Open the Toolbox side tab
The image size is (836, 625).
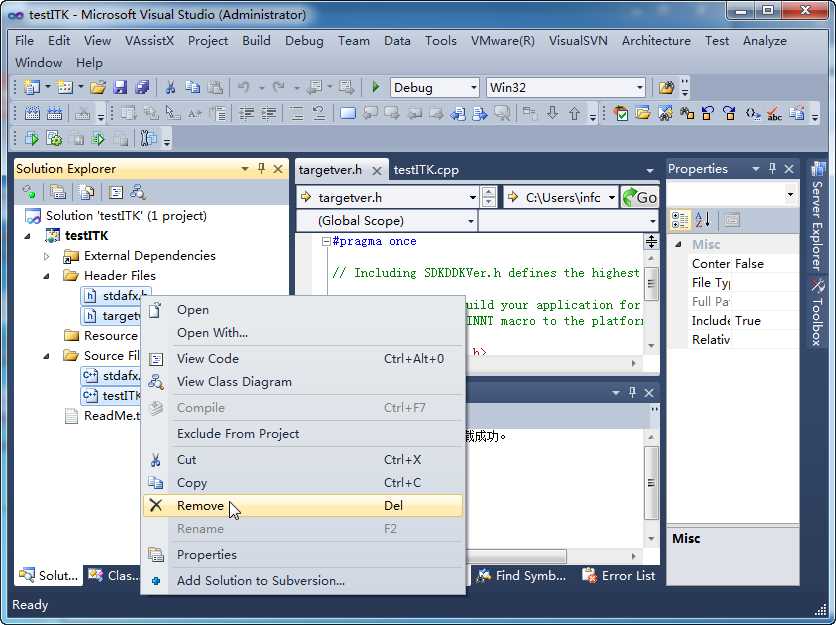817,312
